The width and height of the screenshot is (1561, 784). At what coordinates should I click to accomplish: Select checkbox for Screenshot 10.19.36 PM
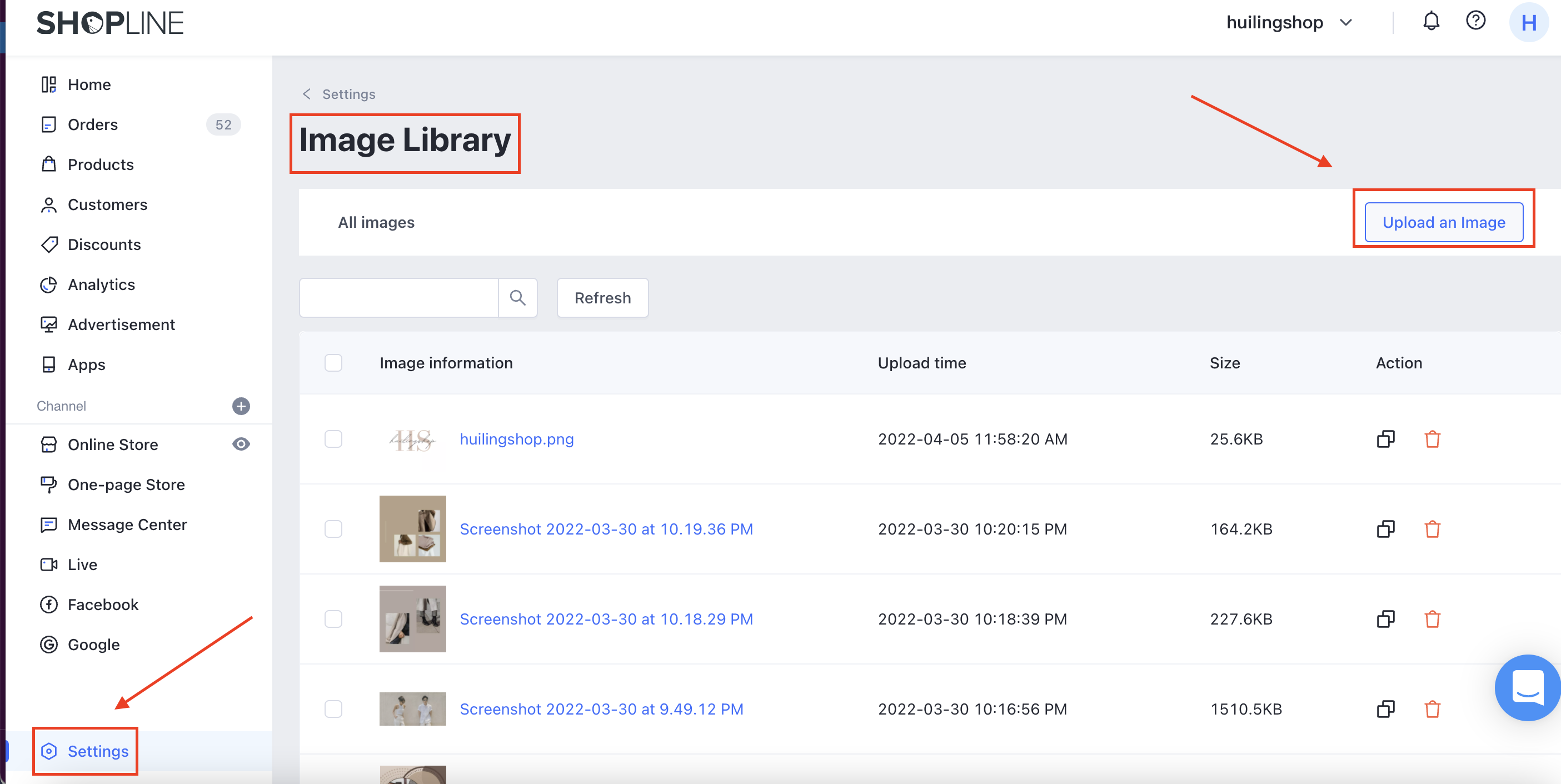tap(333, 529)
